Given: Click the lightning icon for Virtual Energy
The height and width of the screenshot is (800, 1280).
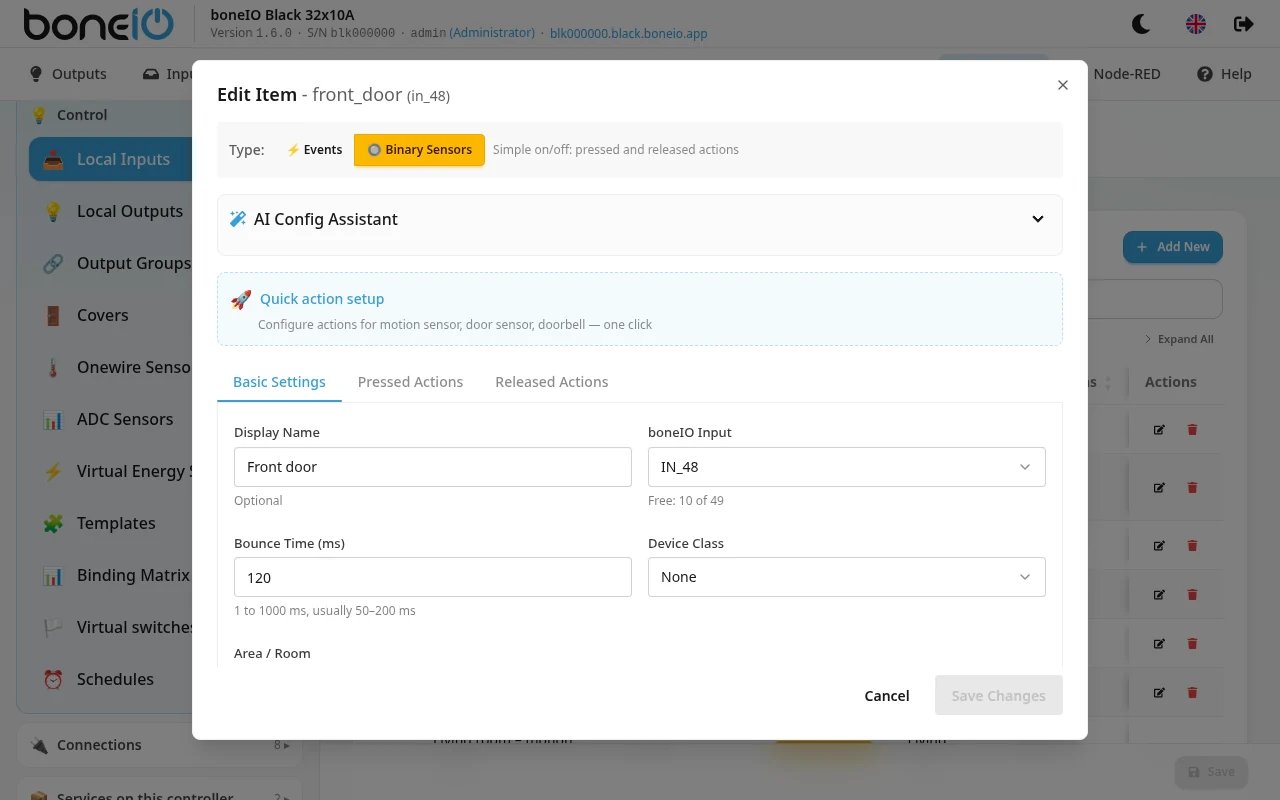Looking at the screenshot, I should 53,471.
